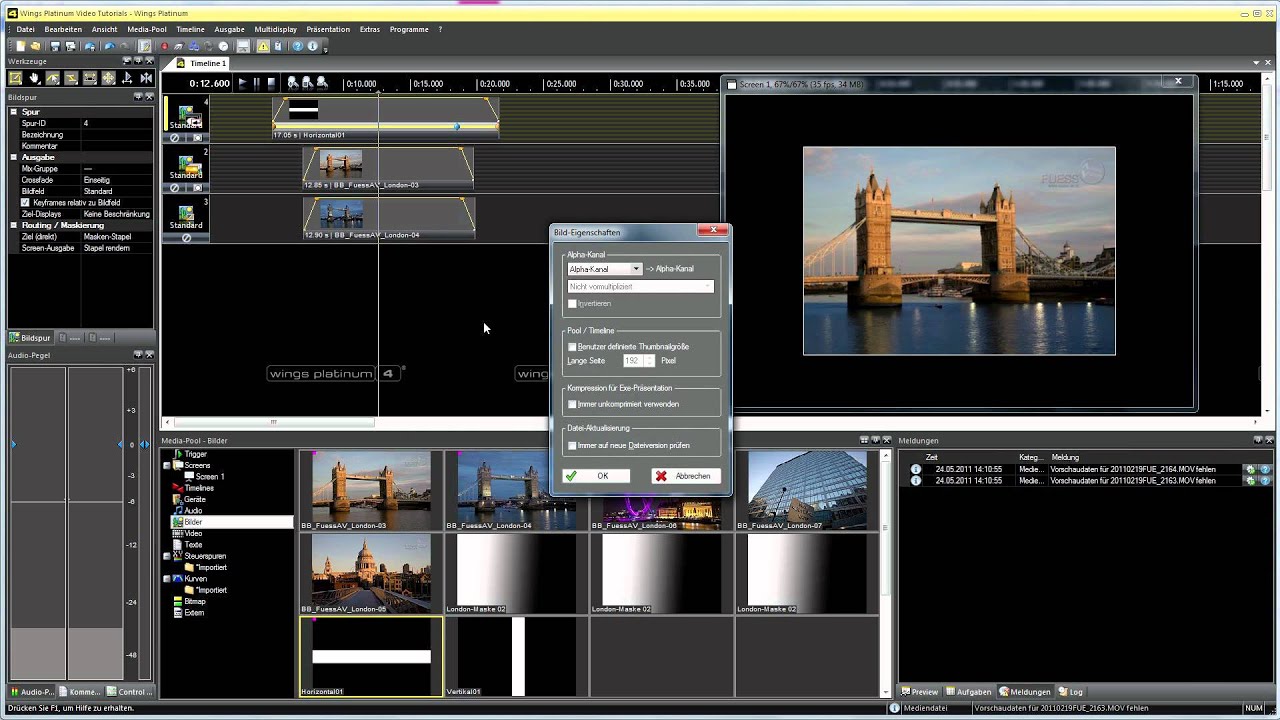Click the blue info icon in the toolbar
The height and width of the screenshot is (720, 1280).
(x=312, y=46)
